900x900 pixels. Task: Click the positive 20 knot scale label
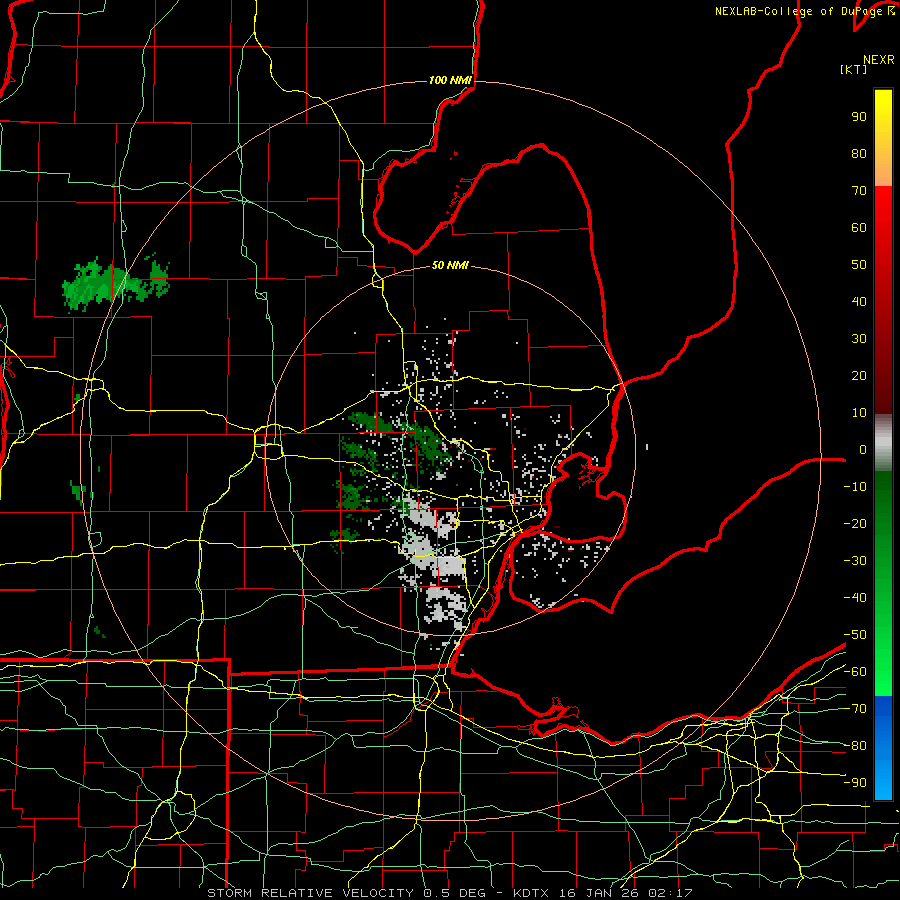[859, 376]
